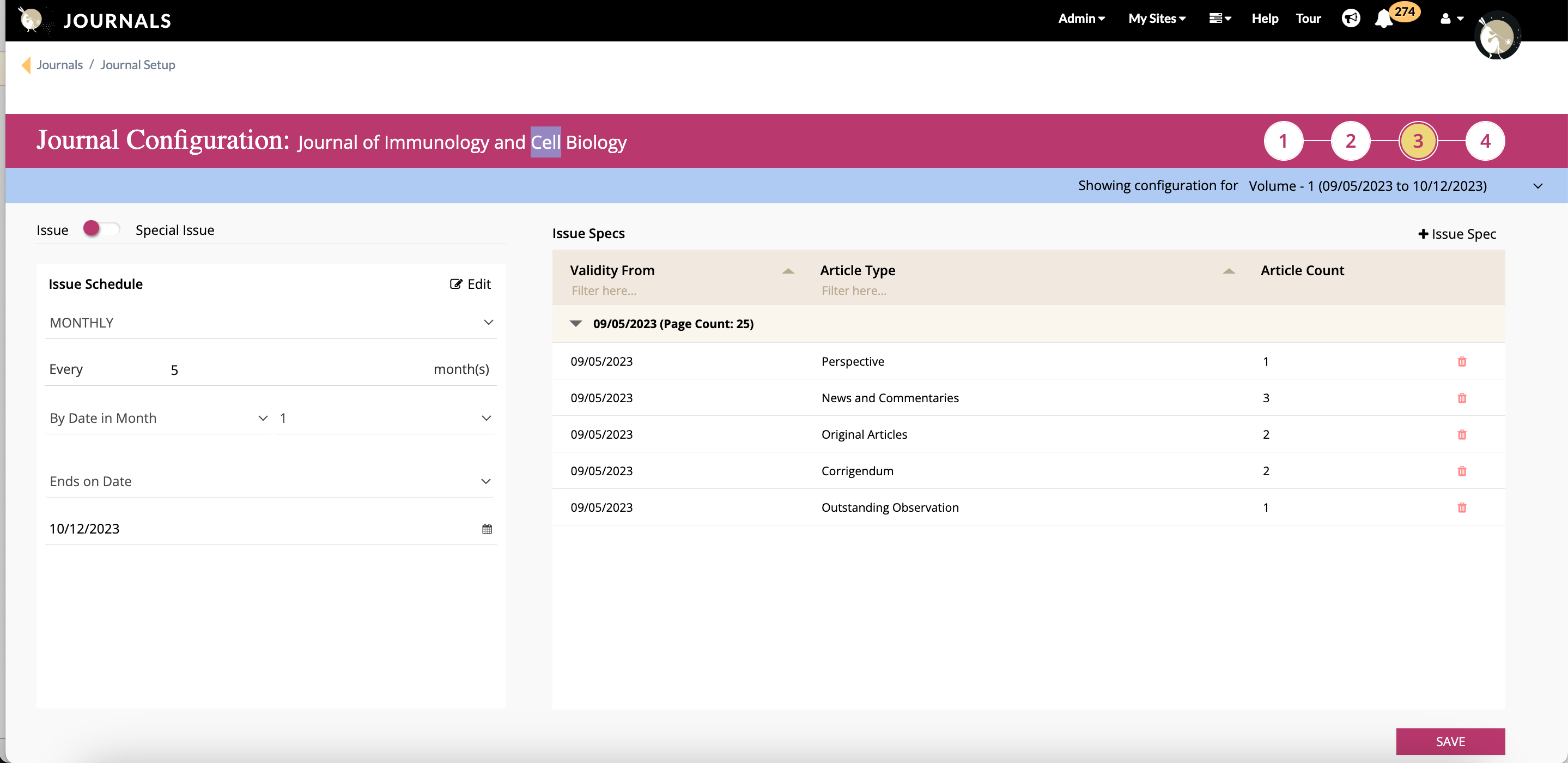Image resolution: width=1568 pixels, height=763 pixels.
Task: Click the Special Issue label
Action: pyautogui.click(x=175, y=230)
